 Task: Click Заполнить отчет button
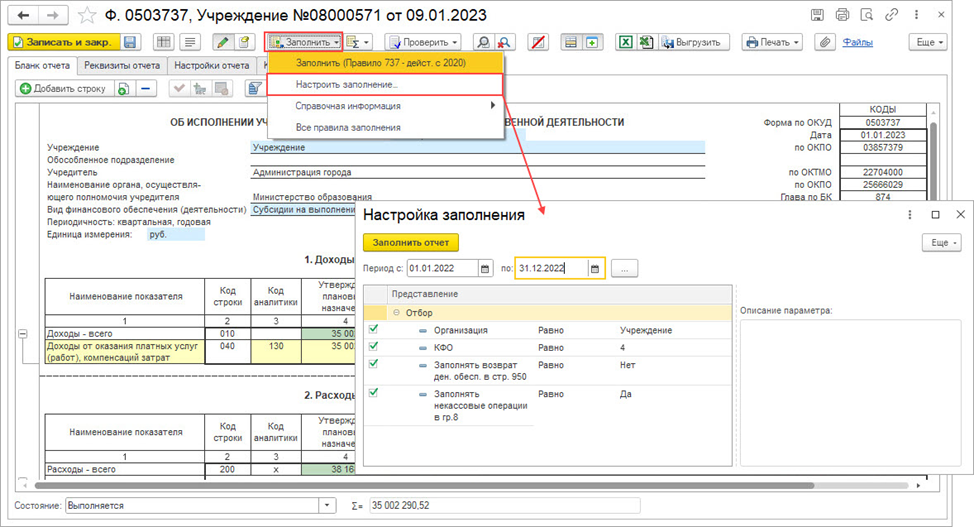(x=411, y=242)
